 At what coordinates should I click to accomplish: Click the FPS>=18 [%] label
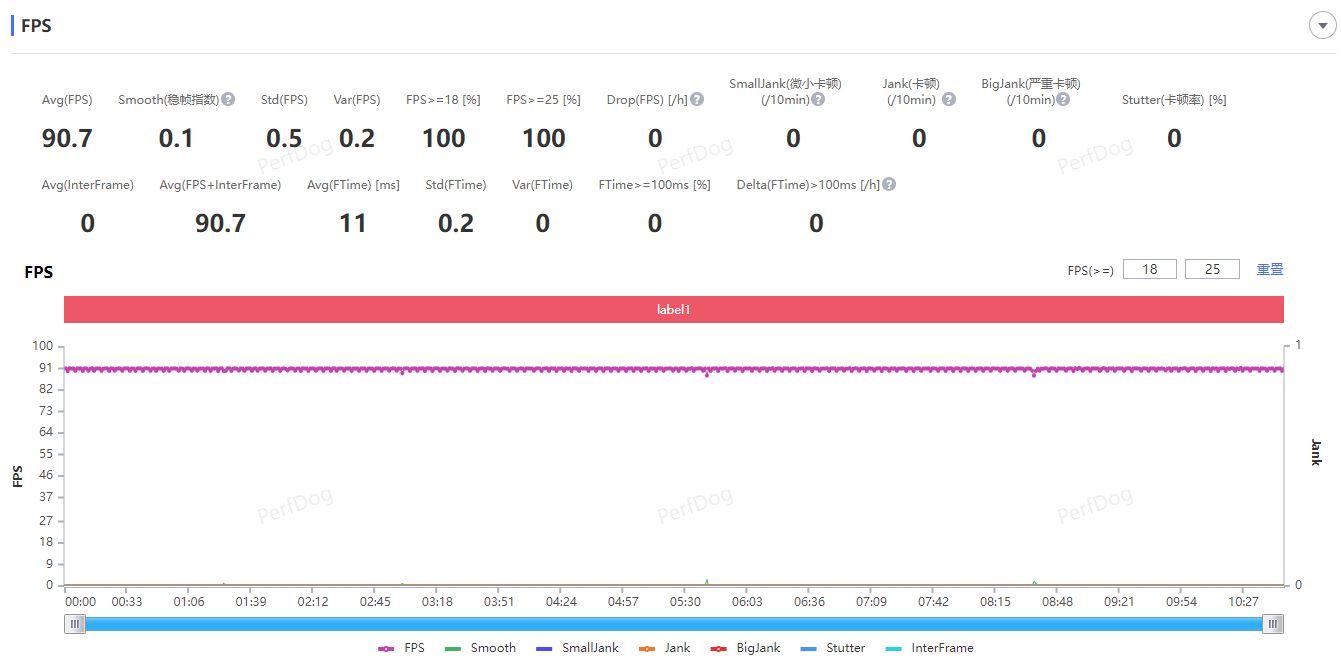click(x=443, y=100)
